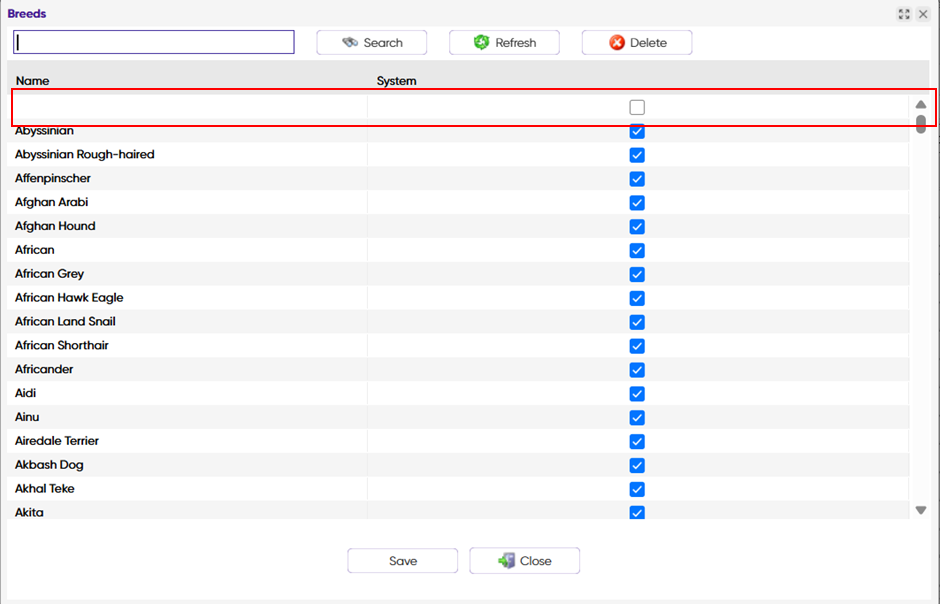The image size is (940, 604).
Task: Select the Afghan Hound breed name
Action: click(55, 226)
